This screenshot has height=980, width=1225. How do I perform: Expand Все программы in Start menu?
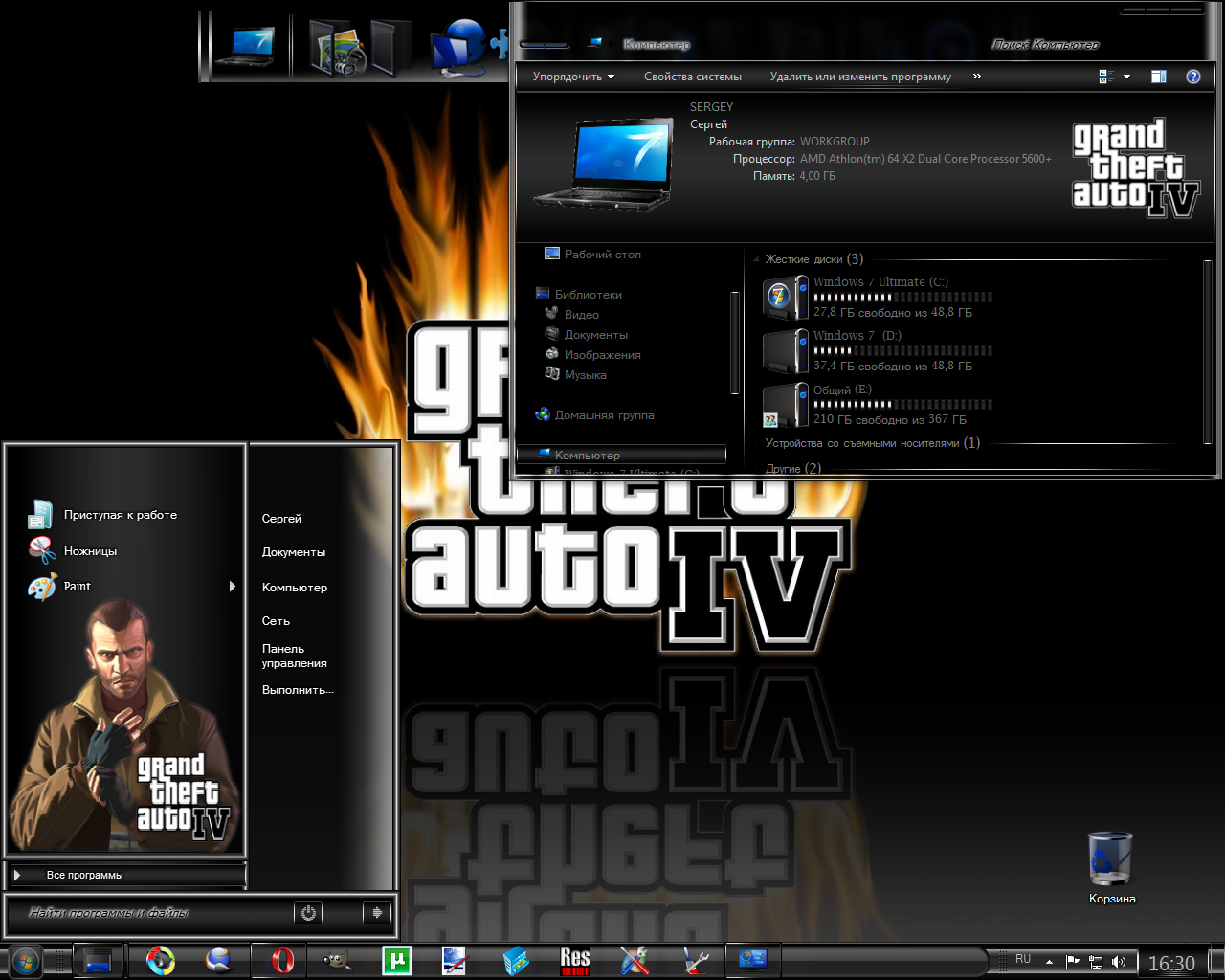tap(126, 875)
